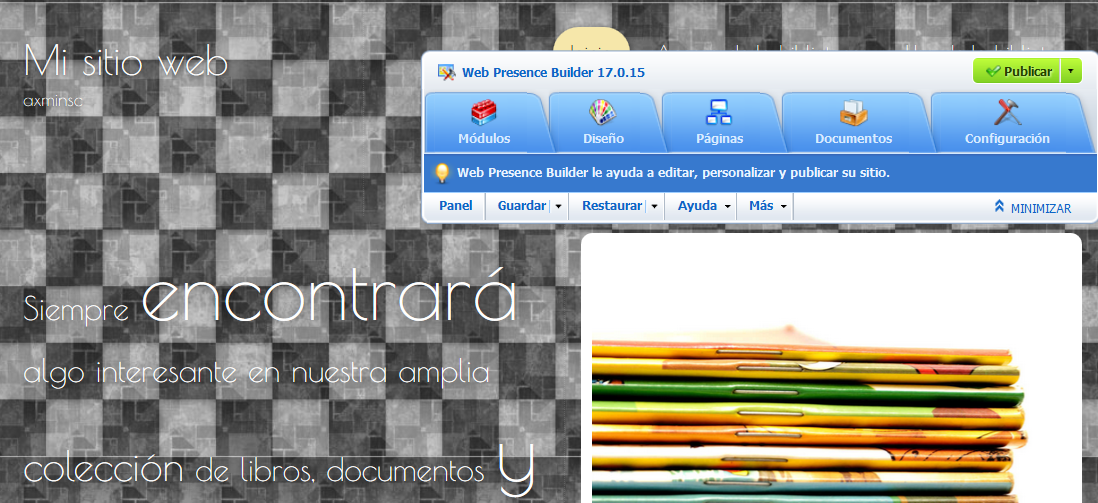Expand the Restaurar split-button arrow
Image resolution: width=1098 pixels, height=503 pixels.
654,206
